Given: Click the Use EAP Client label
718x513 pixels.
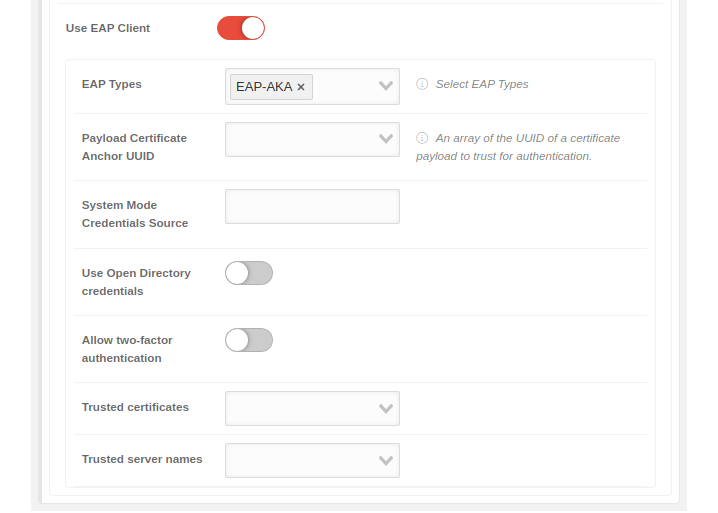Looking at the screenshot, I should click(108, 28).
